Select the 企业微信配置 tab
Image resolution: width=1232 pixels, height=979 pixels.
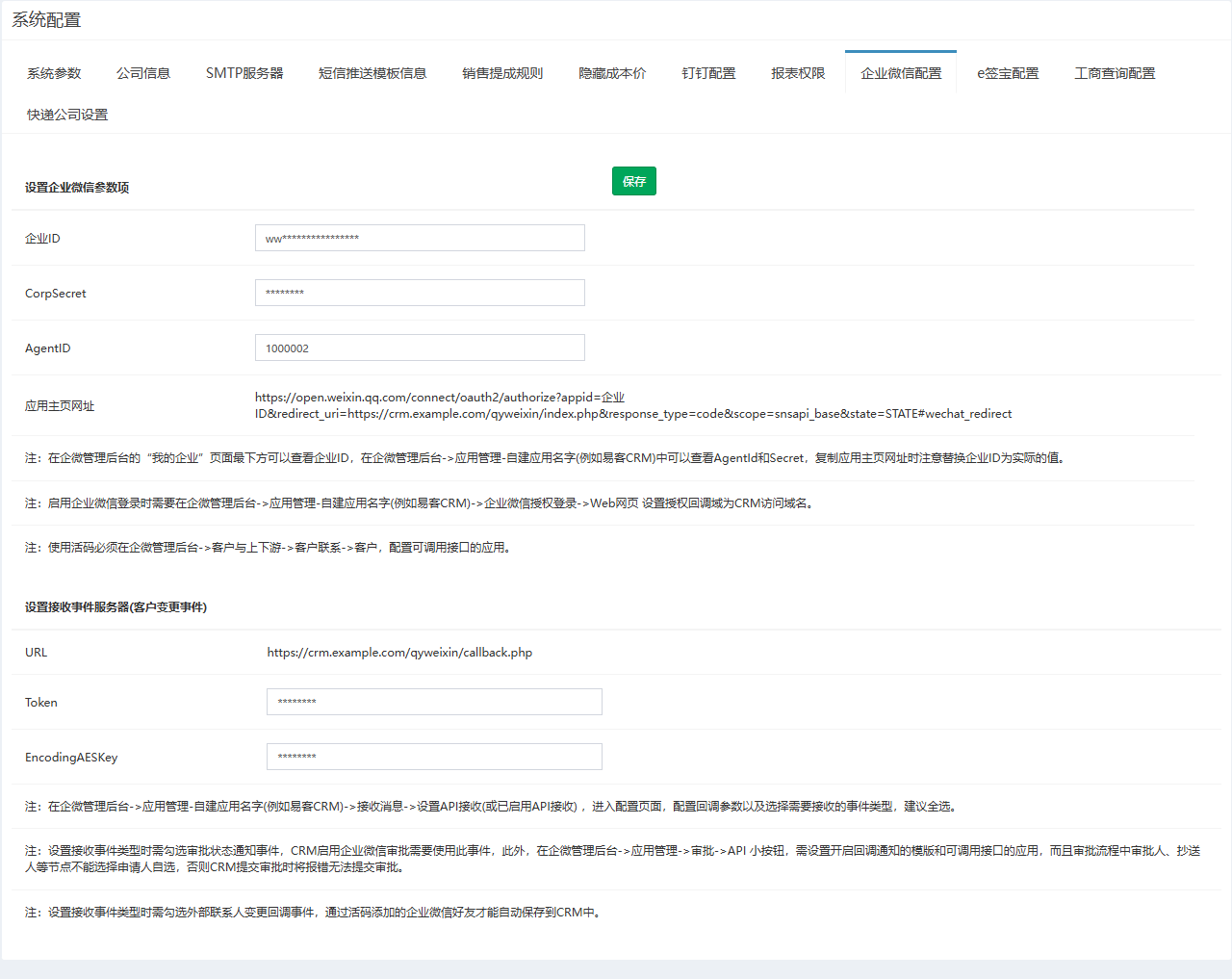[x=901, y=73]
